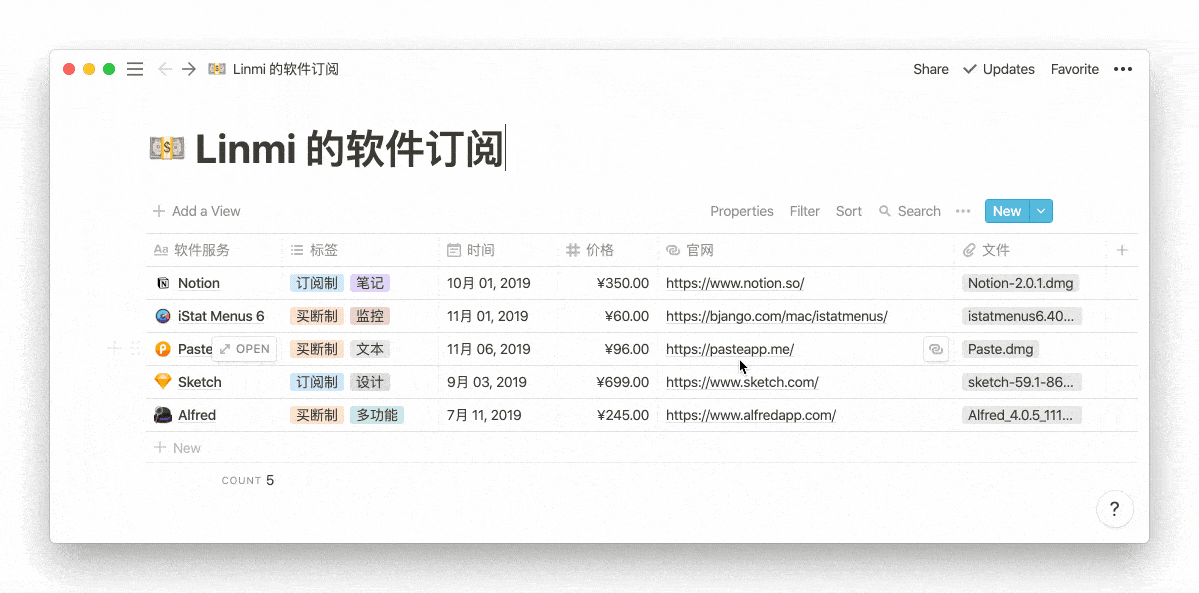1199x593 pixels.
Task: Open the notion.so website link
Action: coord(735,284)
